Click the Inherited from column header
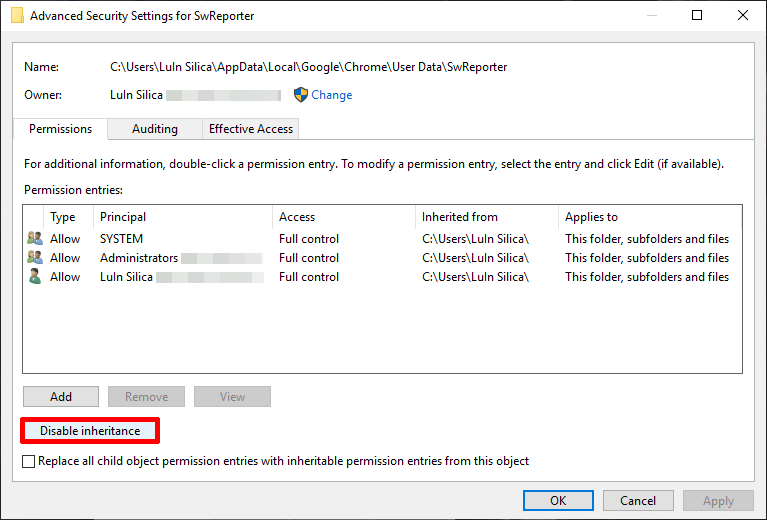767x520 pixels. 486,217
